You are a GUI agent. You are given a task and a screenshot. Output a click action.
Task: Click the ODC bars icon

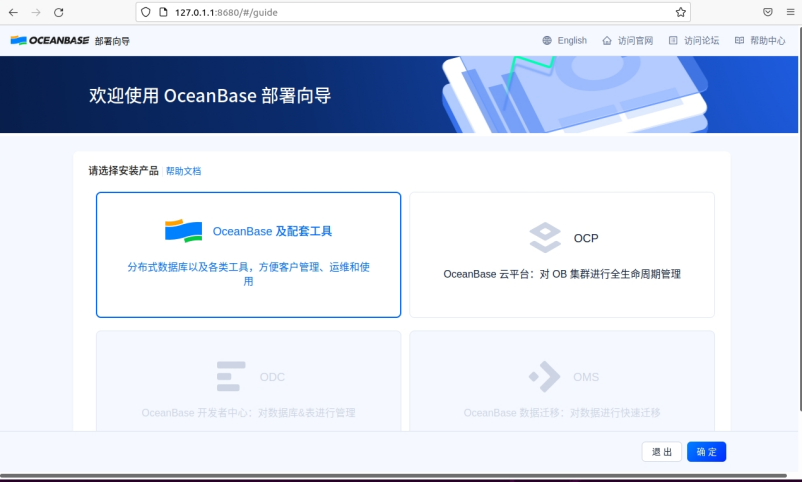click(x=231, y=376)
